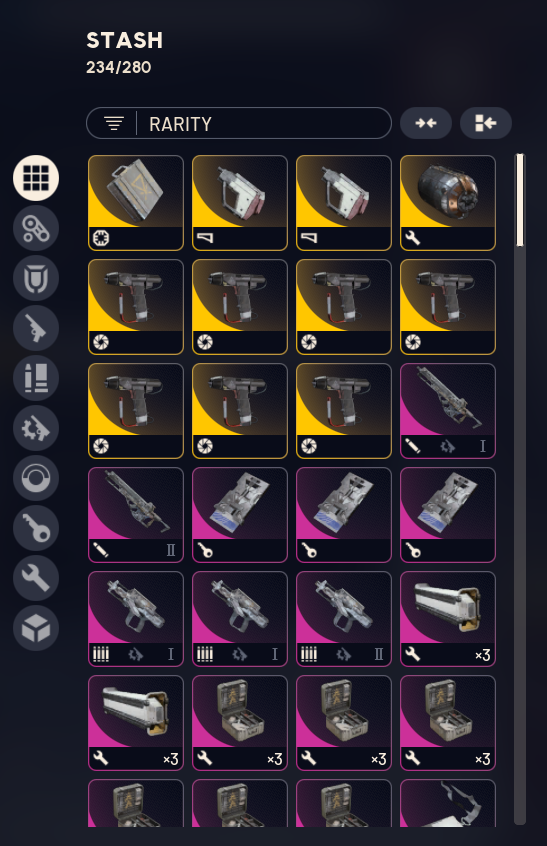Click the compact stacks arrows button

(x=426, y=124)
